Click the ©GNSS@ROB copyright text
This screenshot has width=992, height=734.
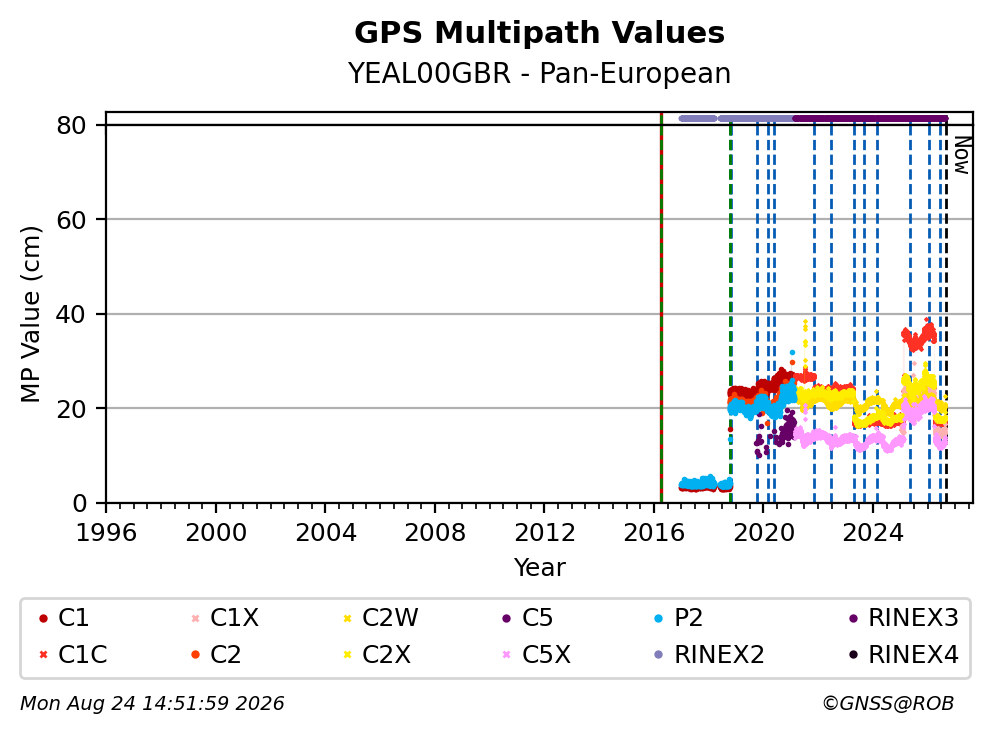coord(888,704)
